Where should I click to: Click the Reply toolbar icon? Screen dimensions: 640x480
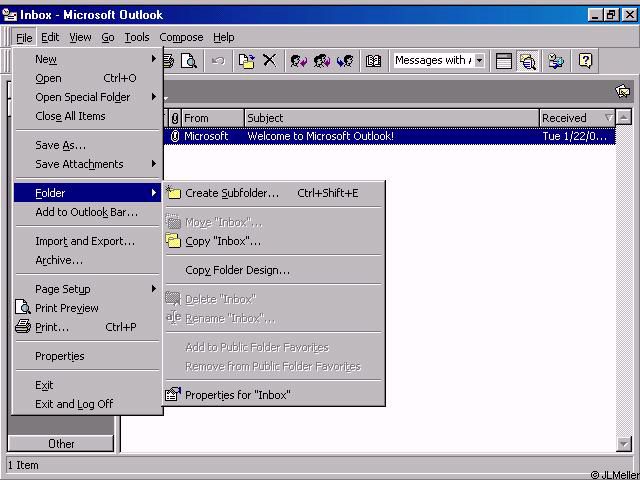tap(298, 61)
